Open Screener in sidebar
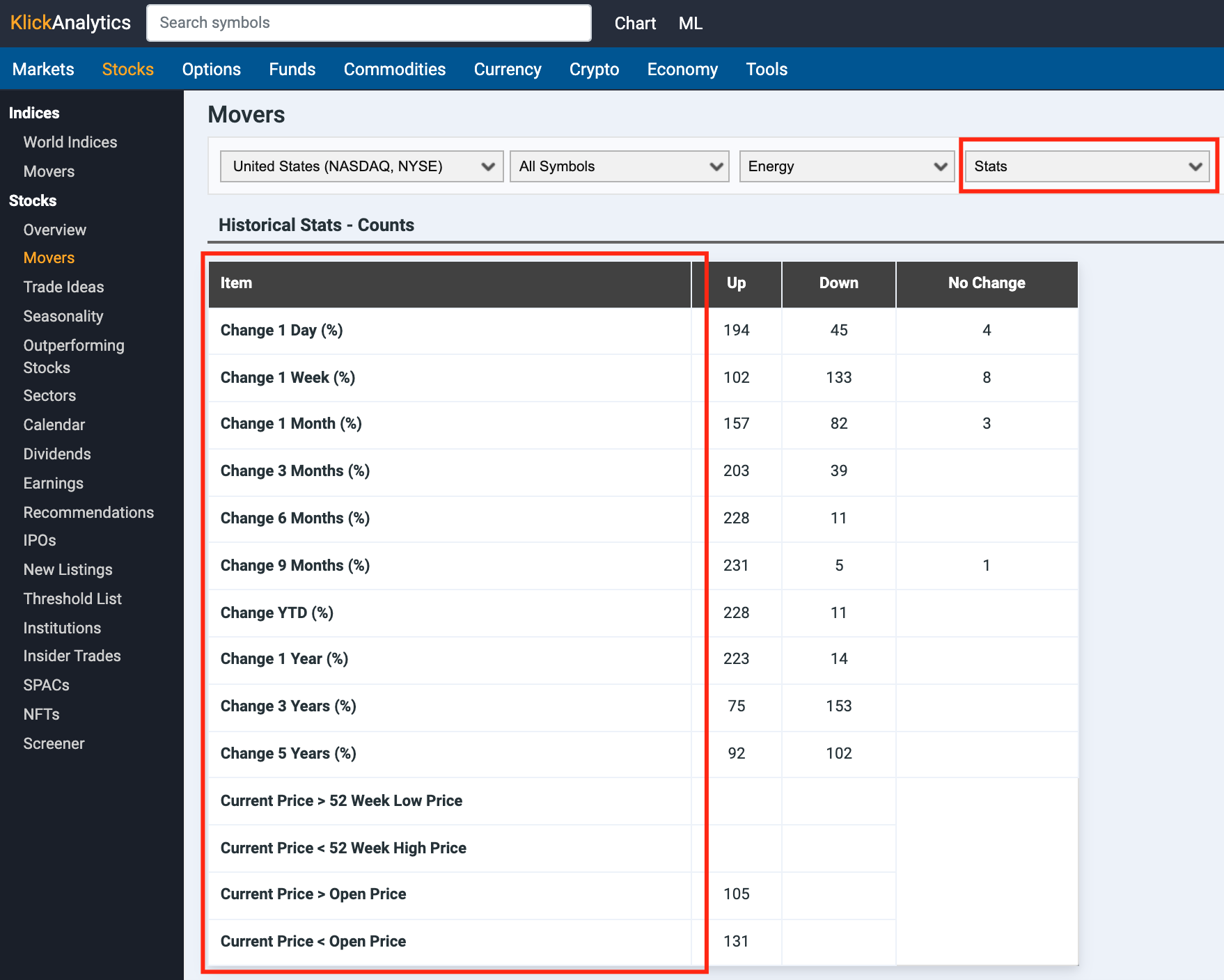The width and height of the screenshot is (1224, 980). (x=54, y=743)
